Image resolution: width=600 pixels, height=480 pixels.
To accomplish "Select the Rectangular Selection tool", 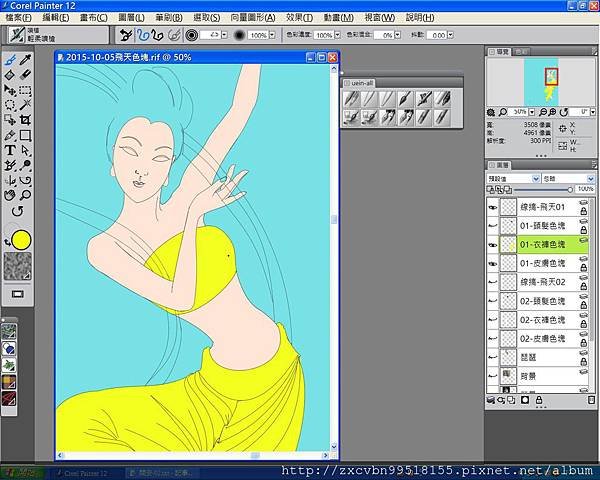I will (26, 90).
